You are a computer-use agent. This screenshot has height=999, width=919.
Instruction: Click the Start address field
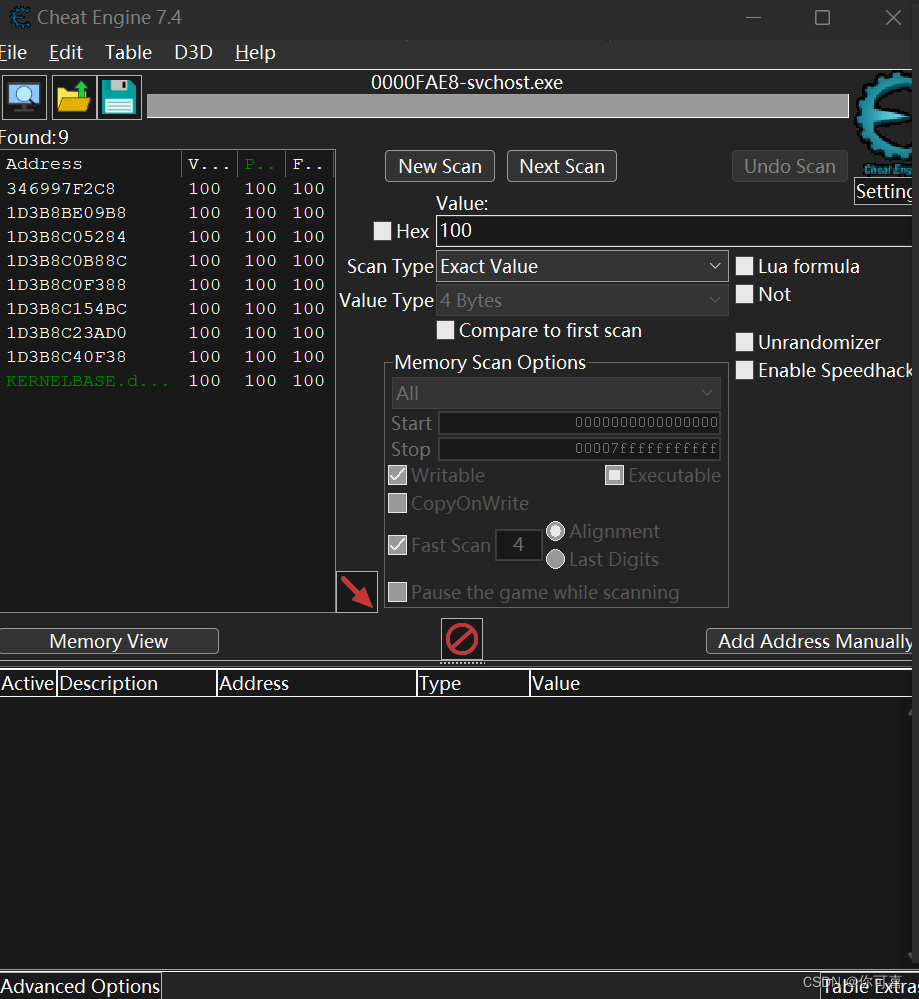[x=579, y=422]
